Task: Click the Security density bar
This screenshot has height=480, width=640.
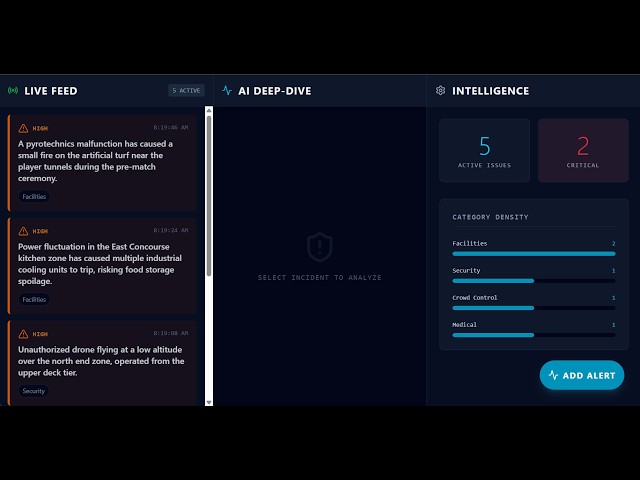Action: (x=534, y=281)
